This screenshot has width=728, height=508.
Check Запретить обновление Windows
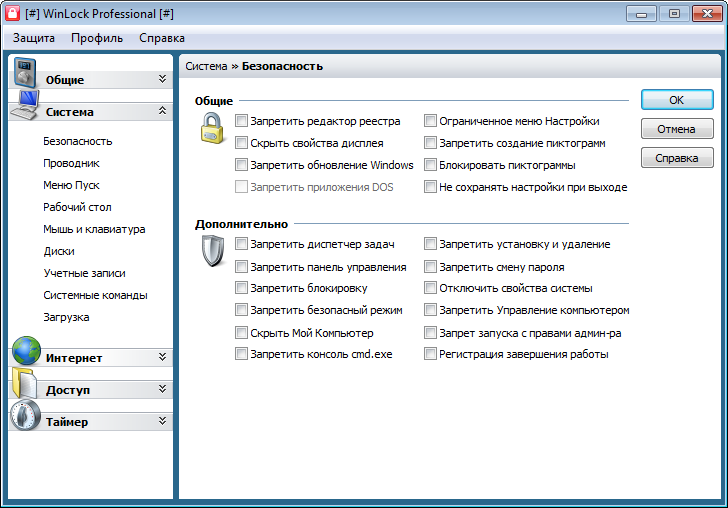pyautogui.click(x=241, y=165)
